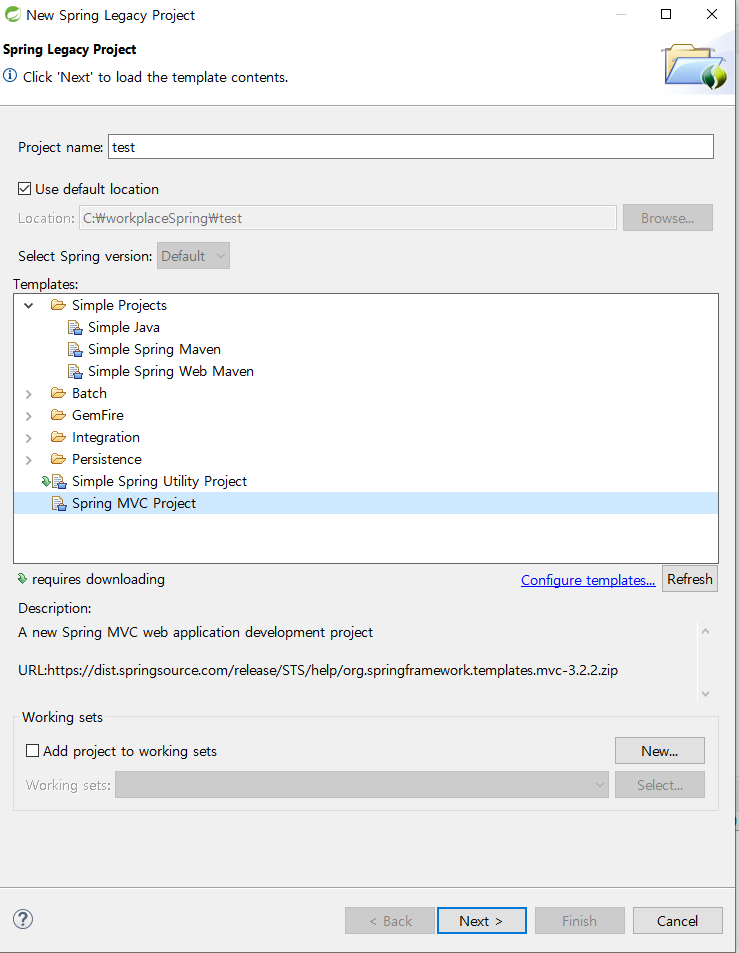Click the Simple Java template icon
The width and height of the screenshot is (739, 953).
(75, 328)
